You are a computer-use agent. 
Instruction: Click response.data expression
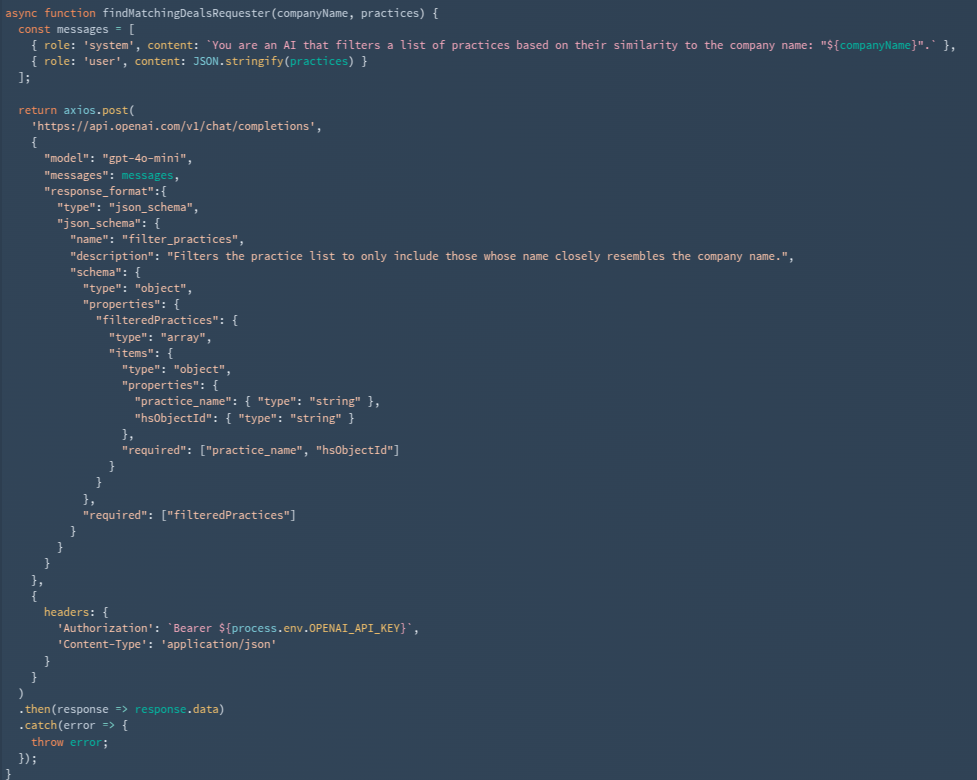(176, 710)
